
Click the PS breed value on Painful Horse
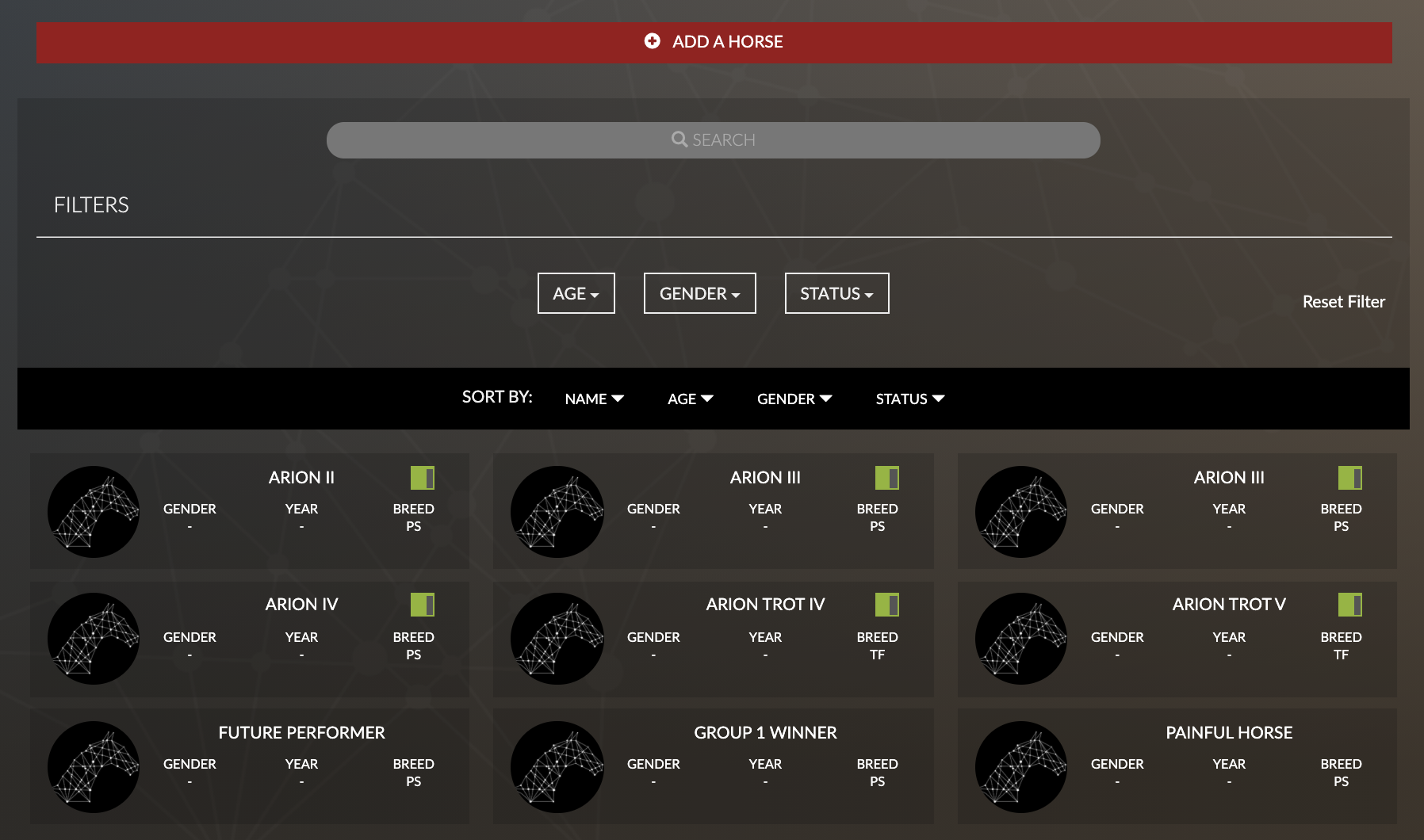pos(1341,781)
